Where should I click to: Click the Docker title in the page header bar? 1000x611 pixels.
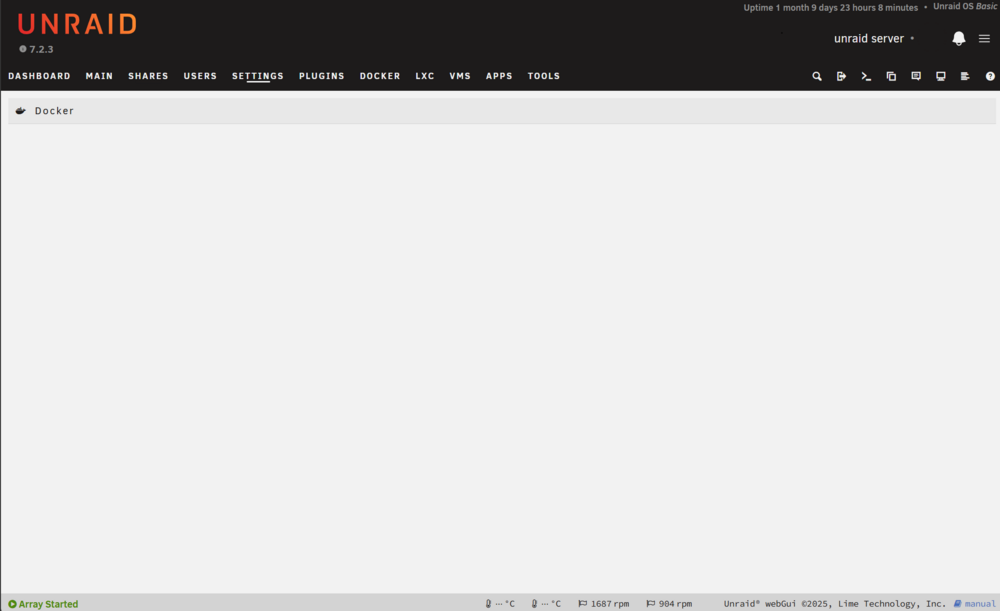pos(54,110)
